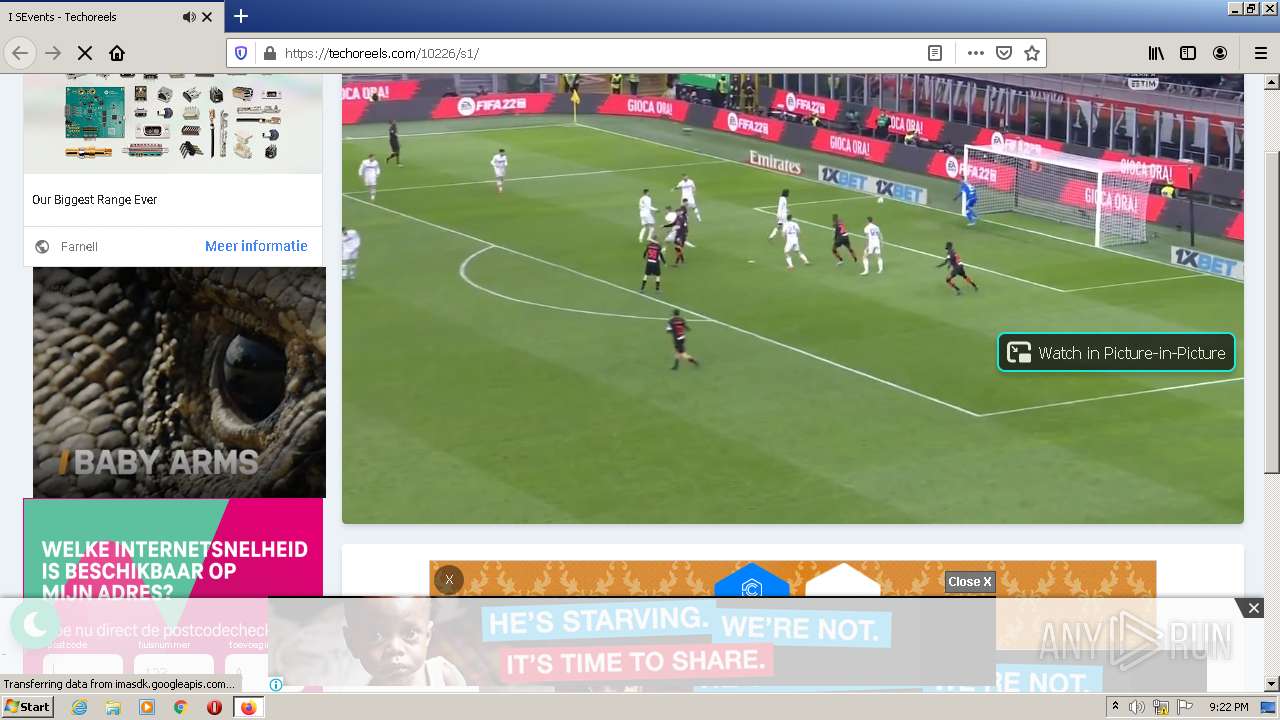Open the Meer informatie link
Image resolution: width=1280 pixels, height=720 pixels.
[x=256, y=246]
